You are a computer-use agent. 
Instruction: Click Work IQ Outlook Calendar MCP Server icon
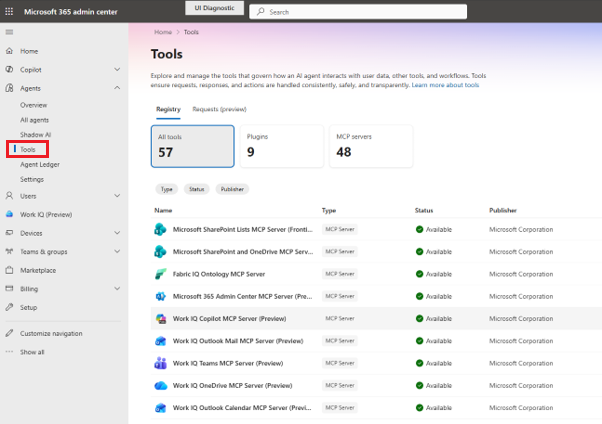[160, 407]
